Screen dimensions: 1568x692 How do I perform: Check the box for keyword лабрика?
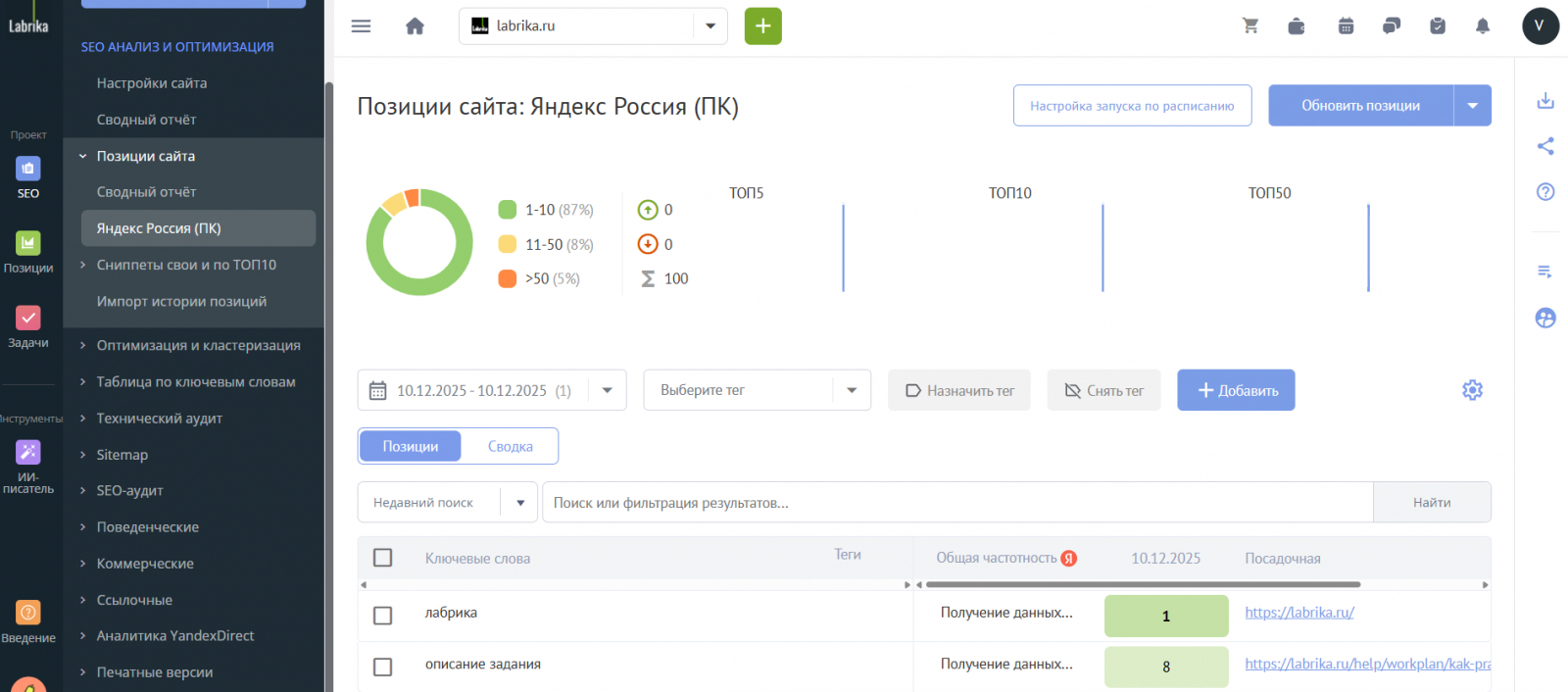(383, 616)
